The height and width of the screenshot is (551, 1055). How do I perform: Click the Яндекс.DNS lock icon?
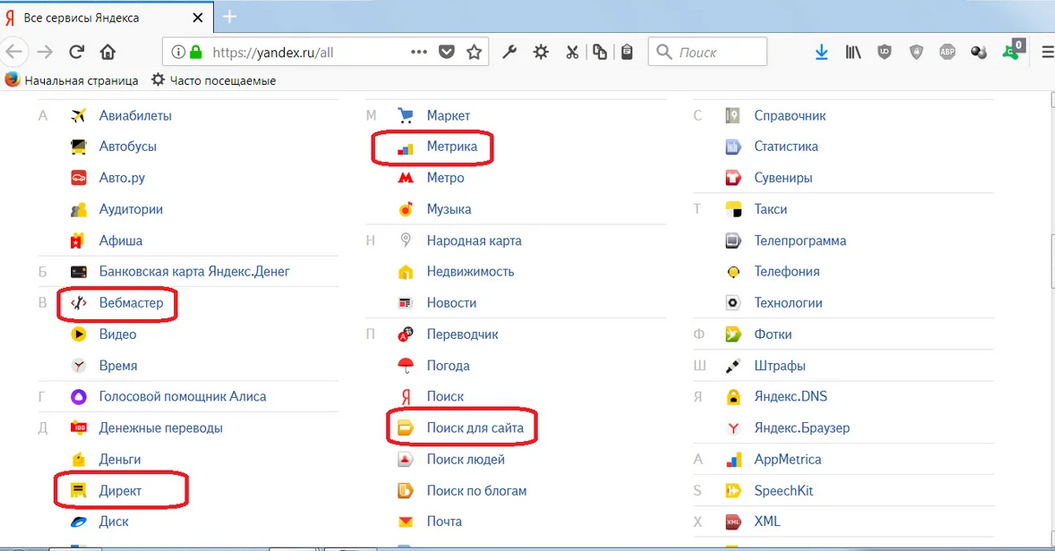[733, 397]
